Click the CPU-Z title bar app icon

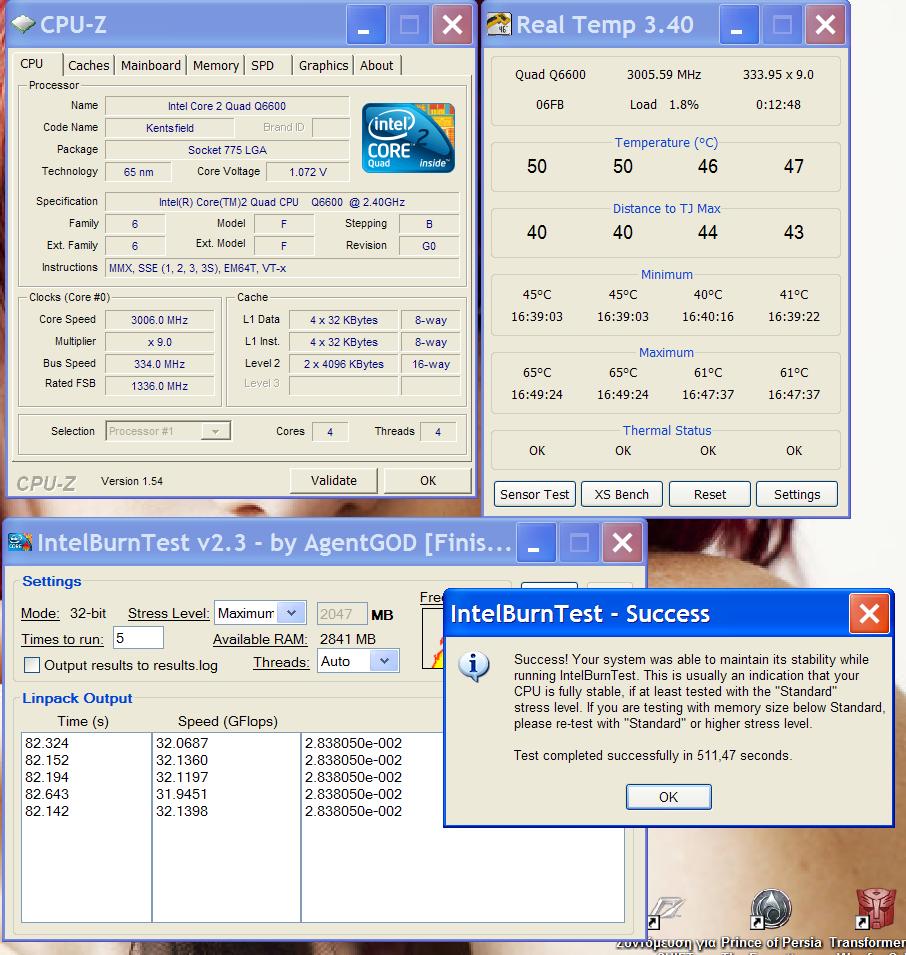23,24
